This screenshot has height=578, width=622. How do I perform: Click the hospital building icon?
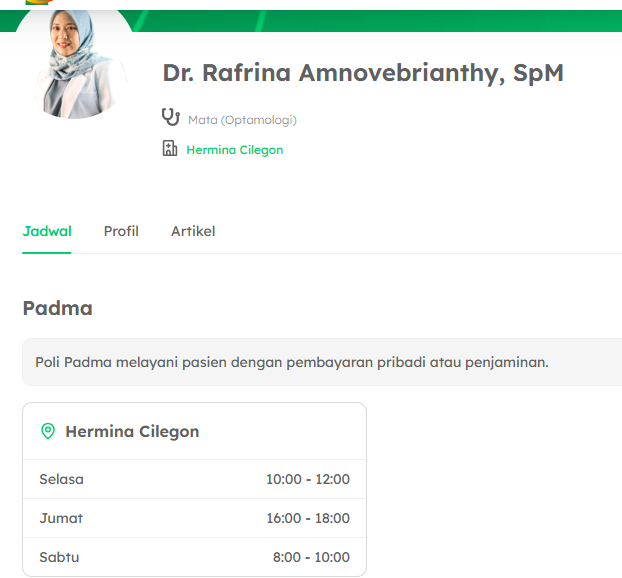(x=170, y=149)
